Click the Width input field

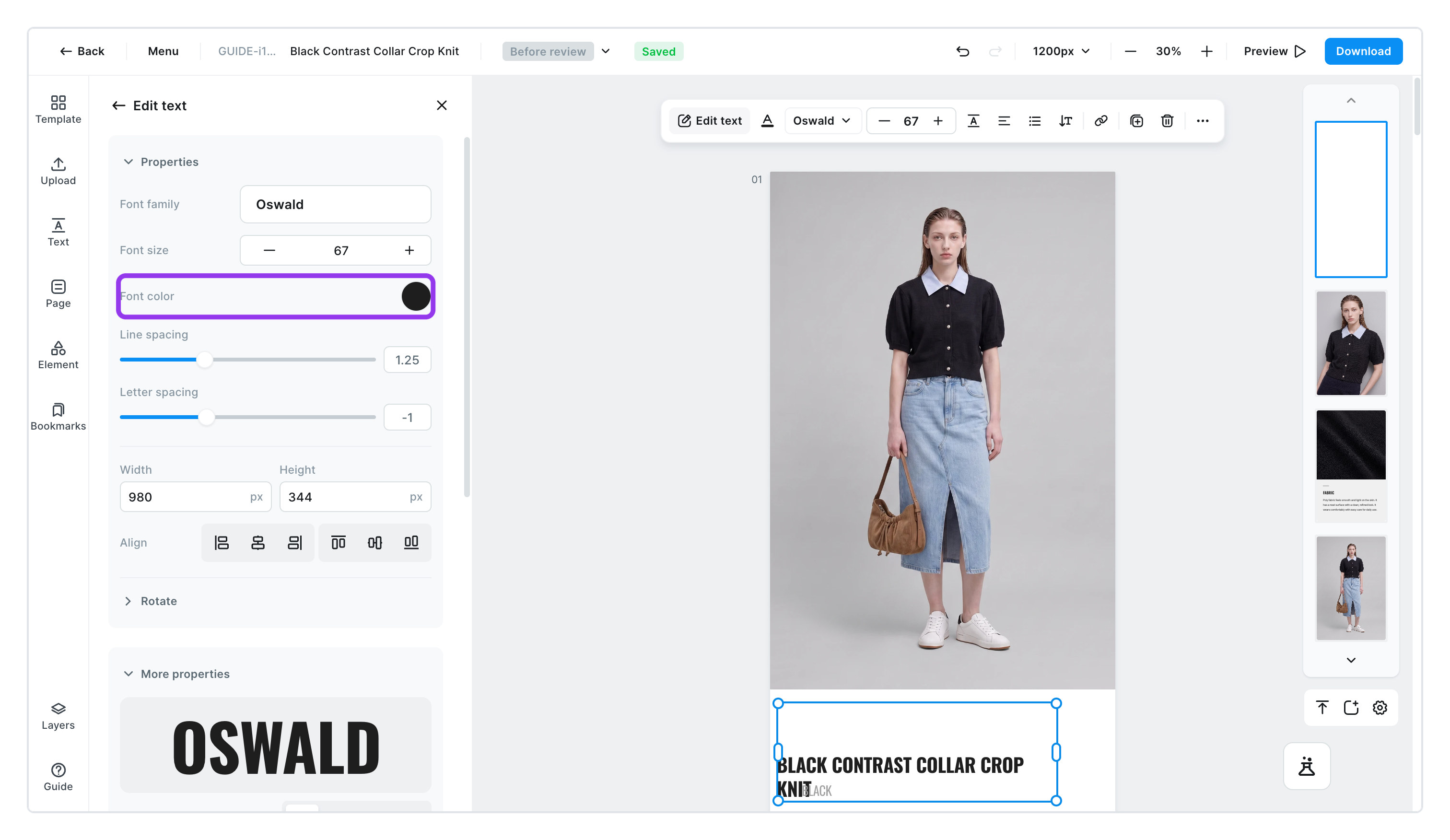click(x=196, y=497)
